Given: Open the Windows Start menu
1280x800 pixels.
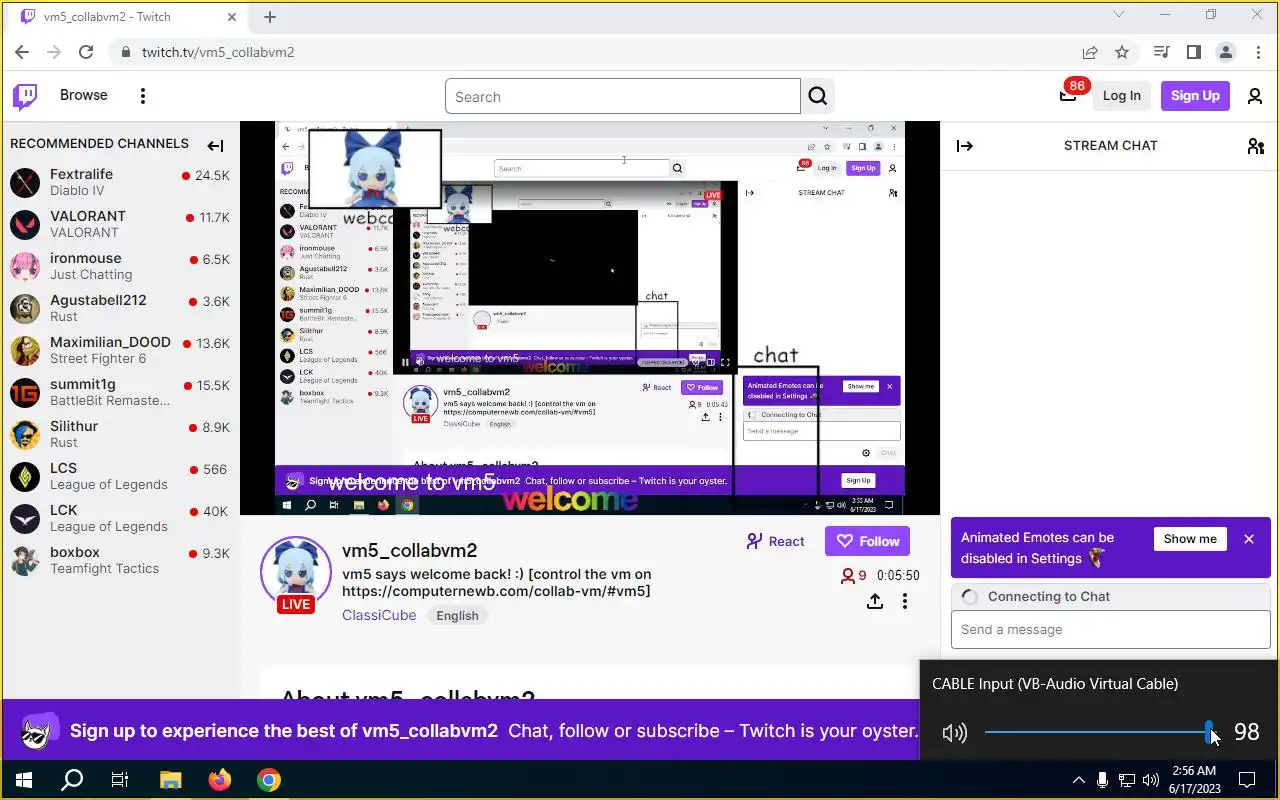Looking at the screenshot, I should pyautogui.click(x=24, y=780).
